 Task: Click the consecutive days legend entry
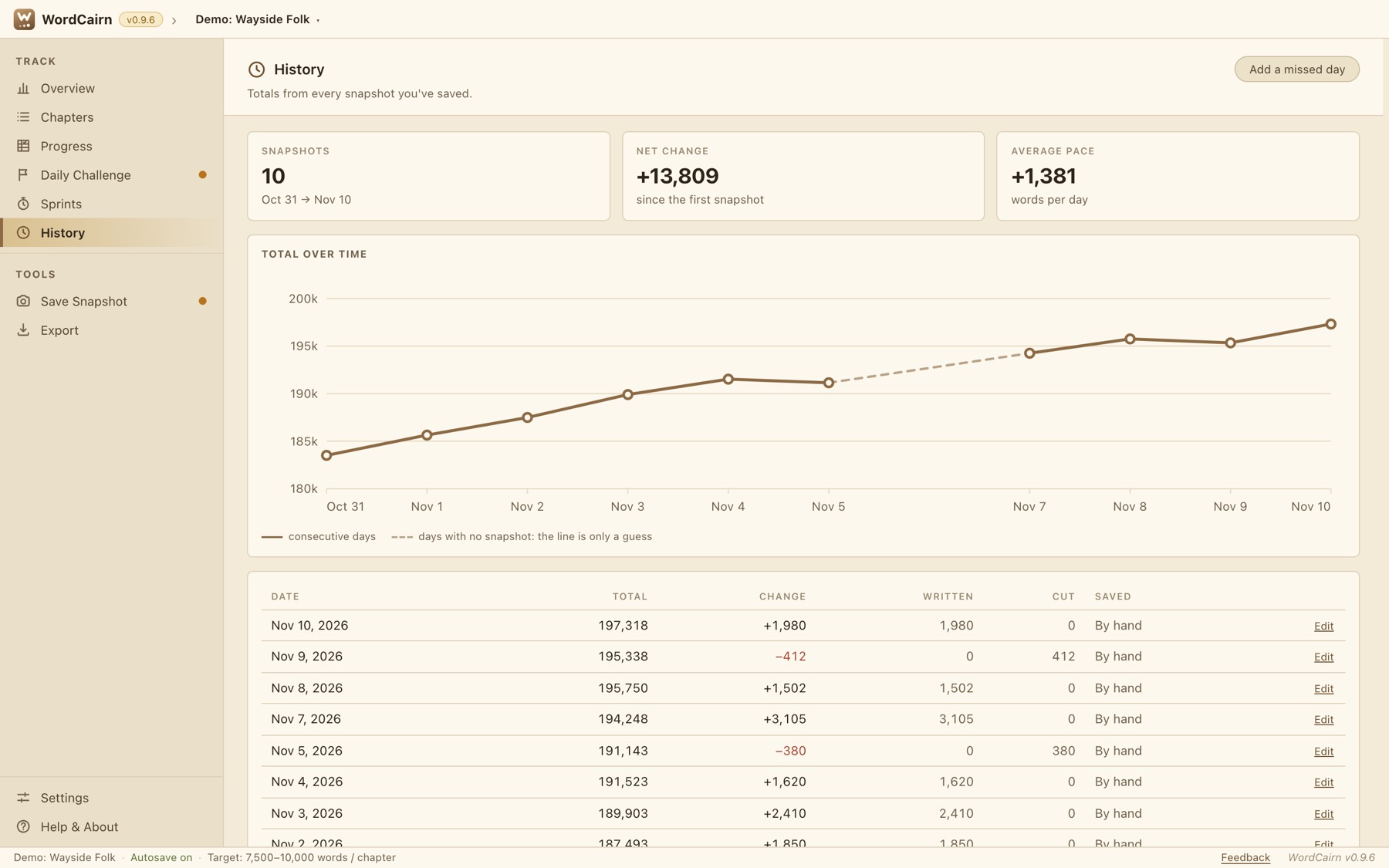tap(319, 537)
